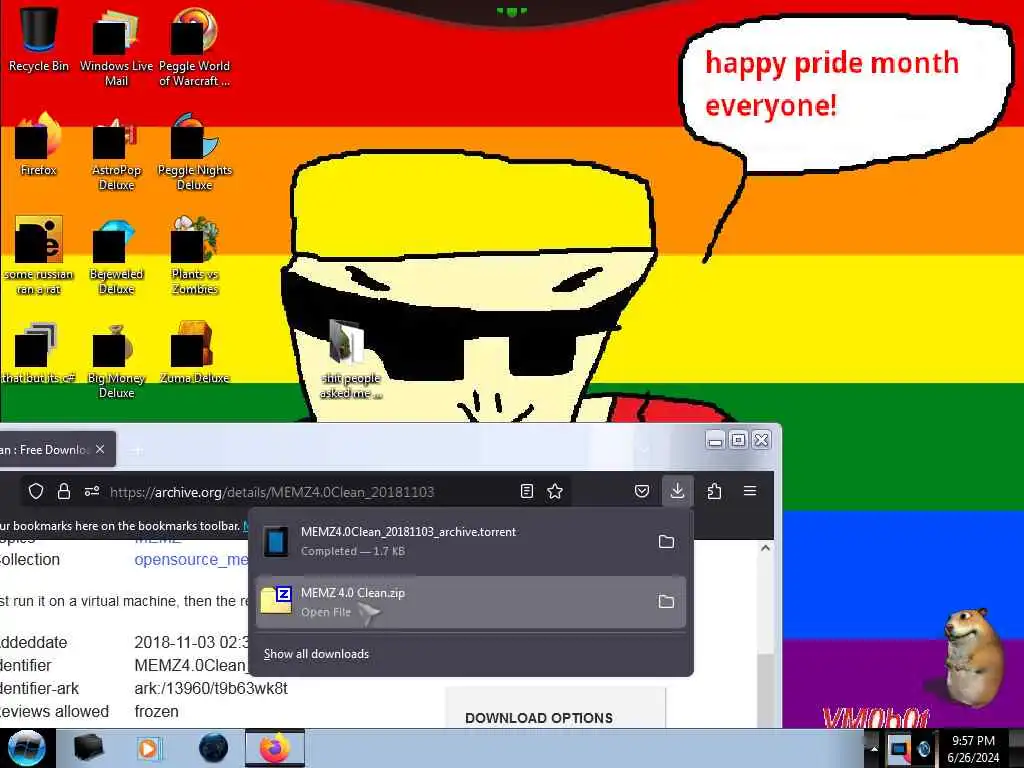The image size is (1024, 768).
Task: Select Big Money Deluxe desktop icon
Action: [x=116, y=360]
